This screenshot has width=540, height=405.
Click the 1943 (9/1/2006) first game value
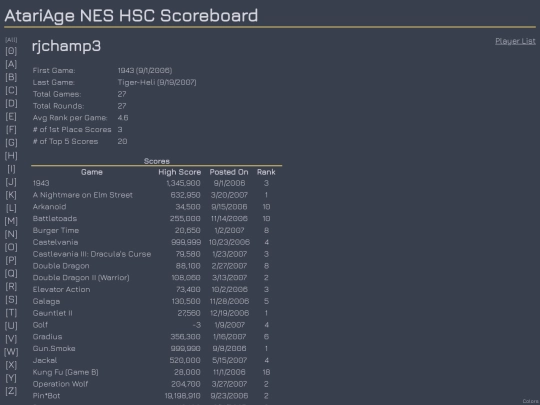[145, 71]
